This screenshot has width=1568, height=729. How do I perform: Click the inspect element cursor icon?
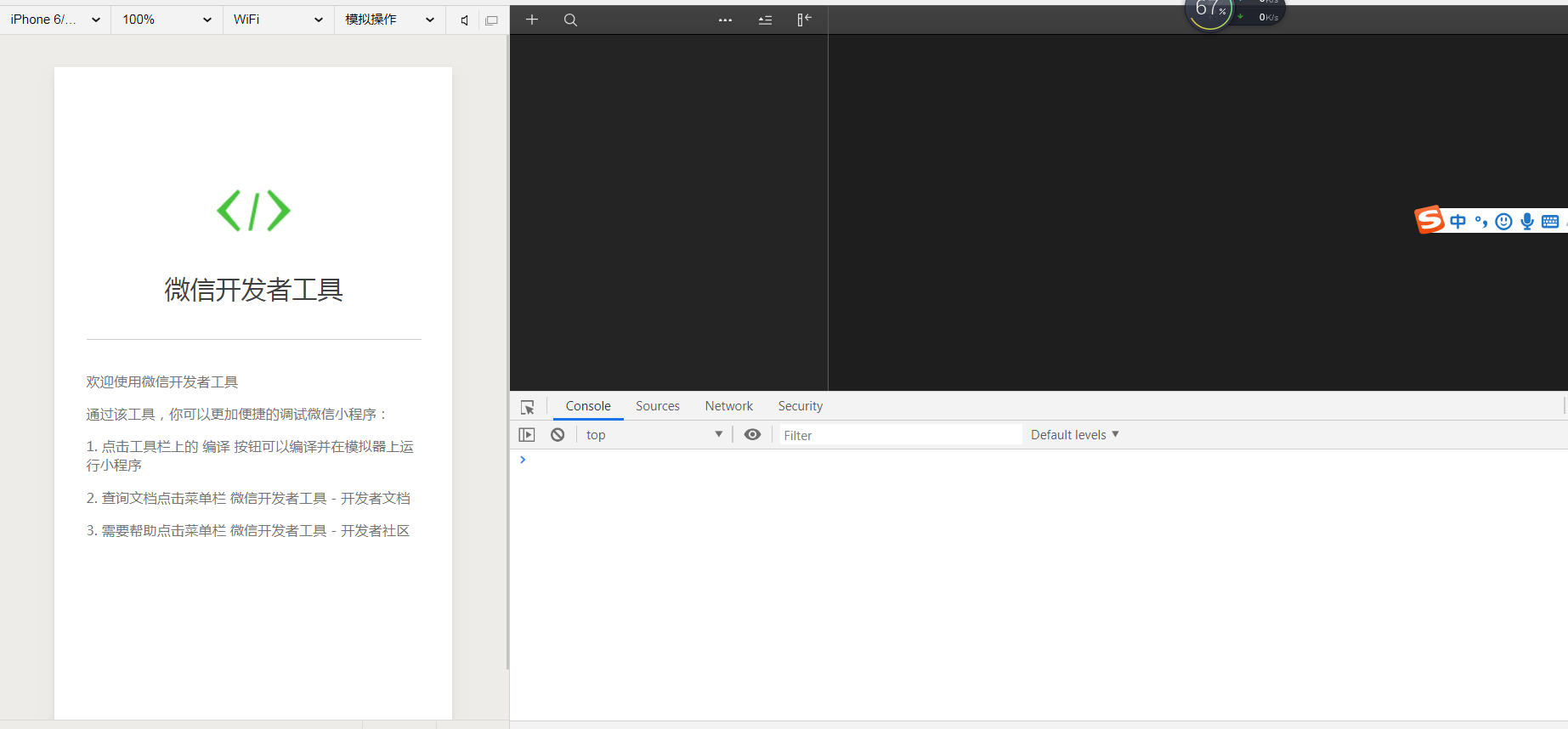(x=528, y=407)
